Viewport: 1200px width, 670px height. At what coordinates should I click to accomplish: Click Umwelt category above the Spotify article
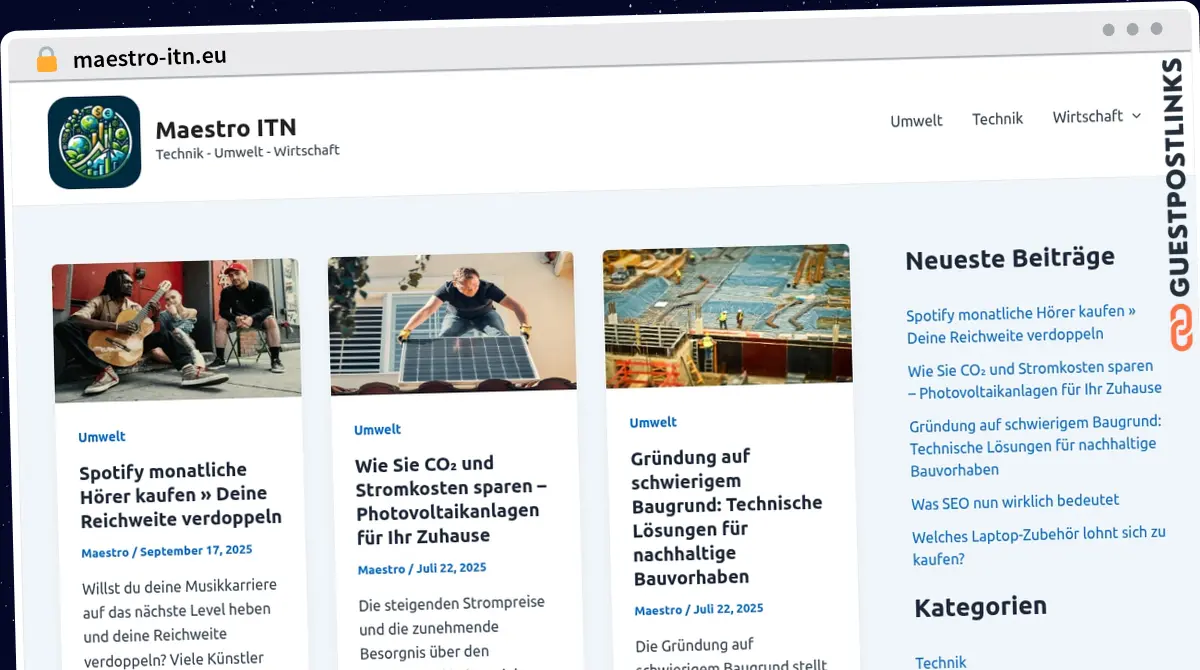pyautogui.click(x=102, y=437)
